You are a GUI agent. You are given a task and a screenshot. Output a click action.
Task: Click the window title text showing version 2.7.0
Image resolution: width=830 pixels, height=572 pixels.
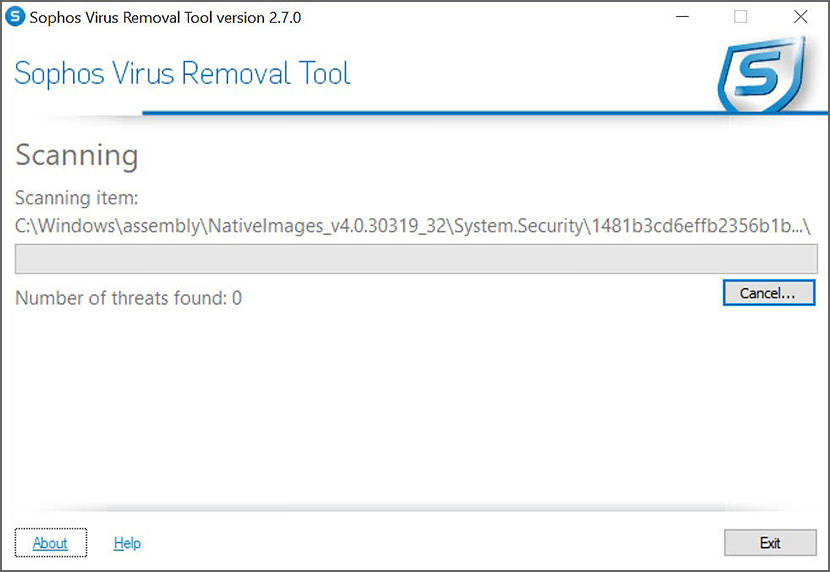tap(165, 17)
